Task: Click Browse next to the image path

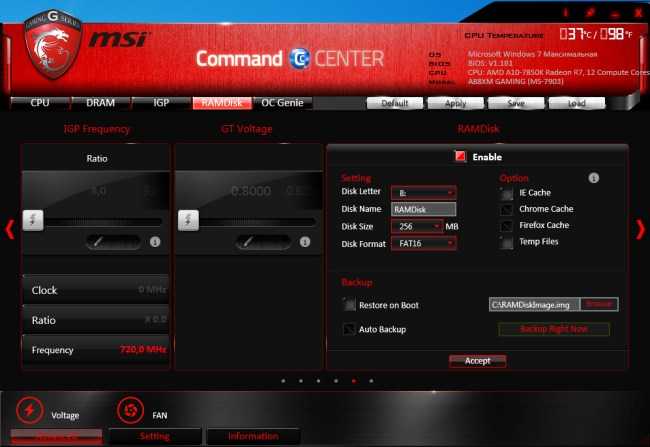Action: coord(599,304)
